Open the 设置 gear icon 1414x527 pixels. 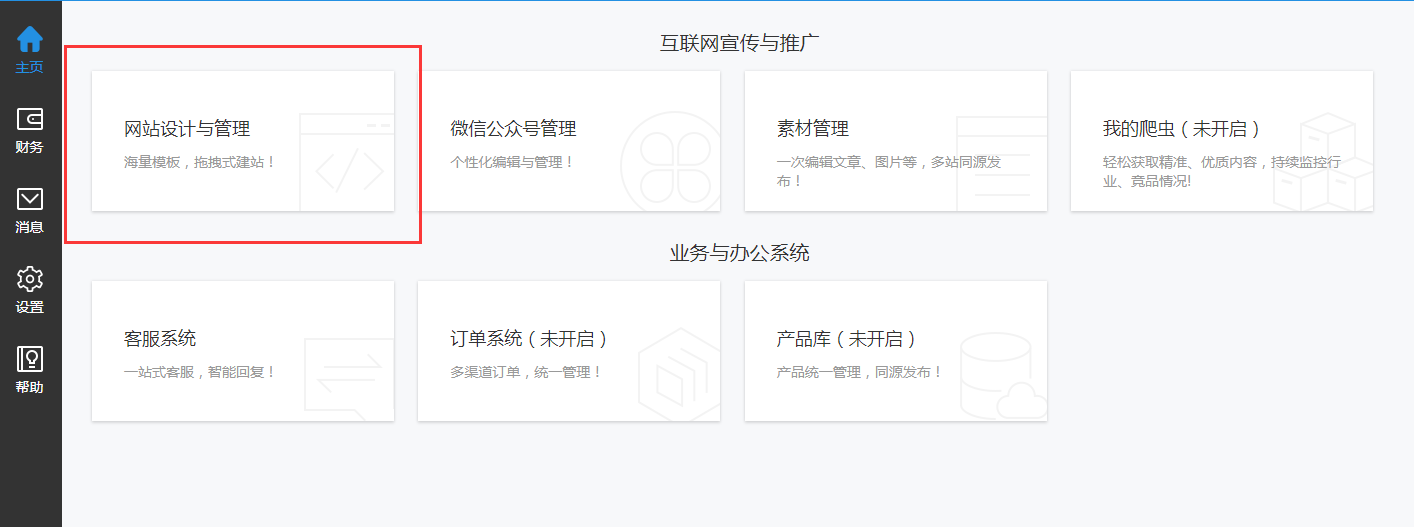(30, 279)
